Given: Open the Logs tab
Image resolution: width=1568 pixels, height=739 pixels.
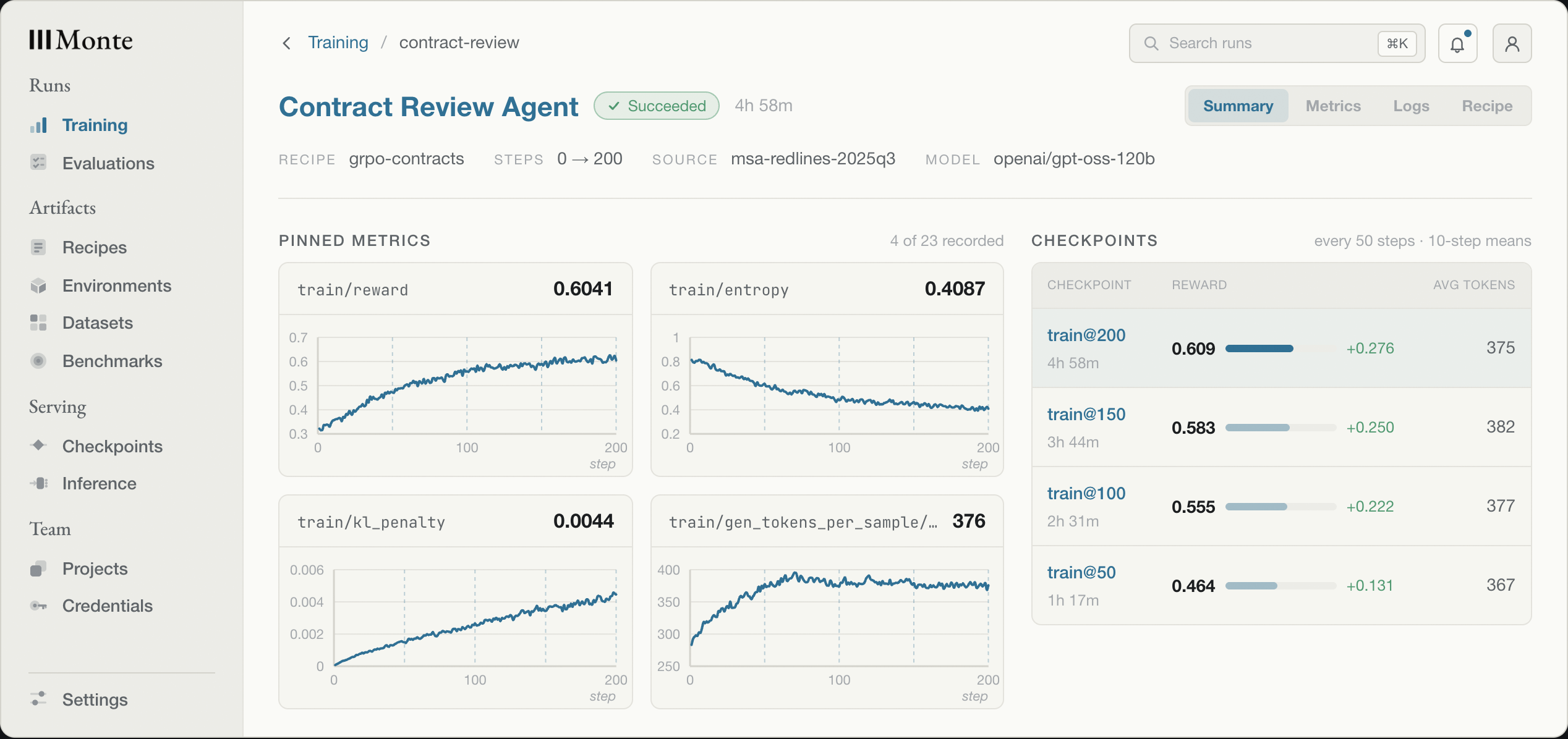Looking at the screenshot, I should point(1412,106).
